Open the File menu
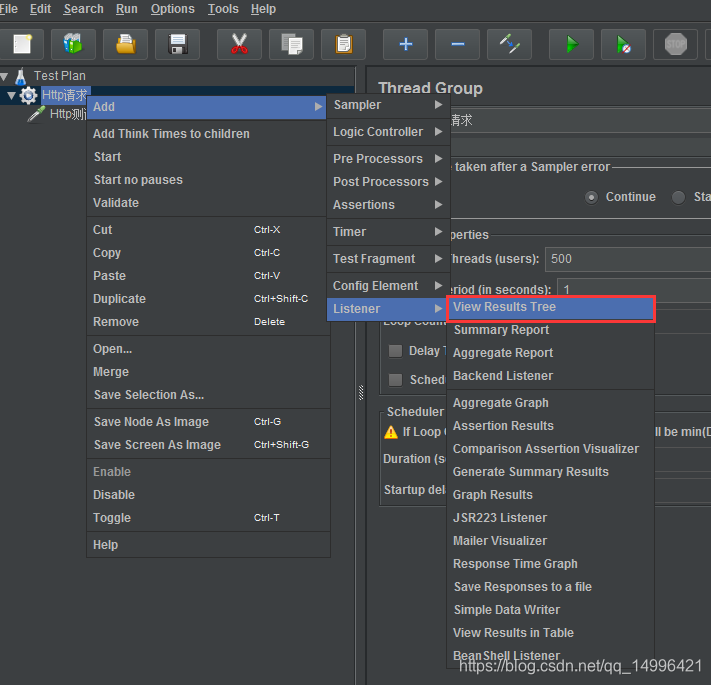Screen dimensions: 711x685 9,9
